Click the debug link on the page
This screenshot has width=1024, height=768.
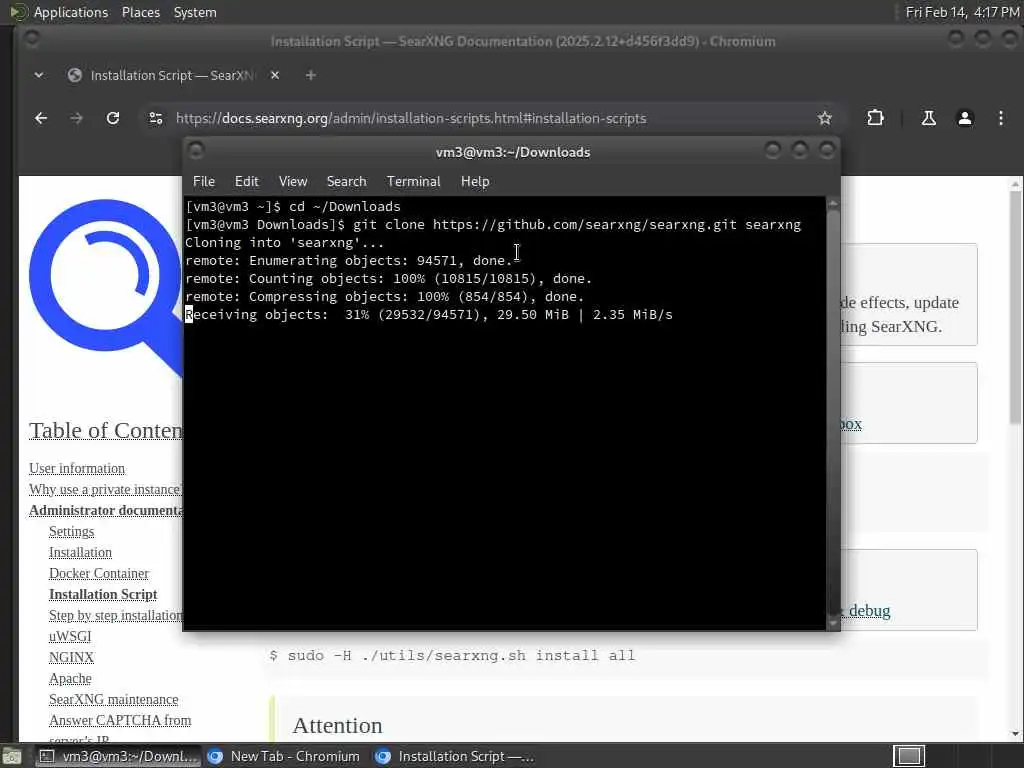point(869,611)
